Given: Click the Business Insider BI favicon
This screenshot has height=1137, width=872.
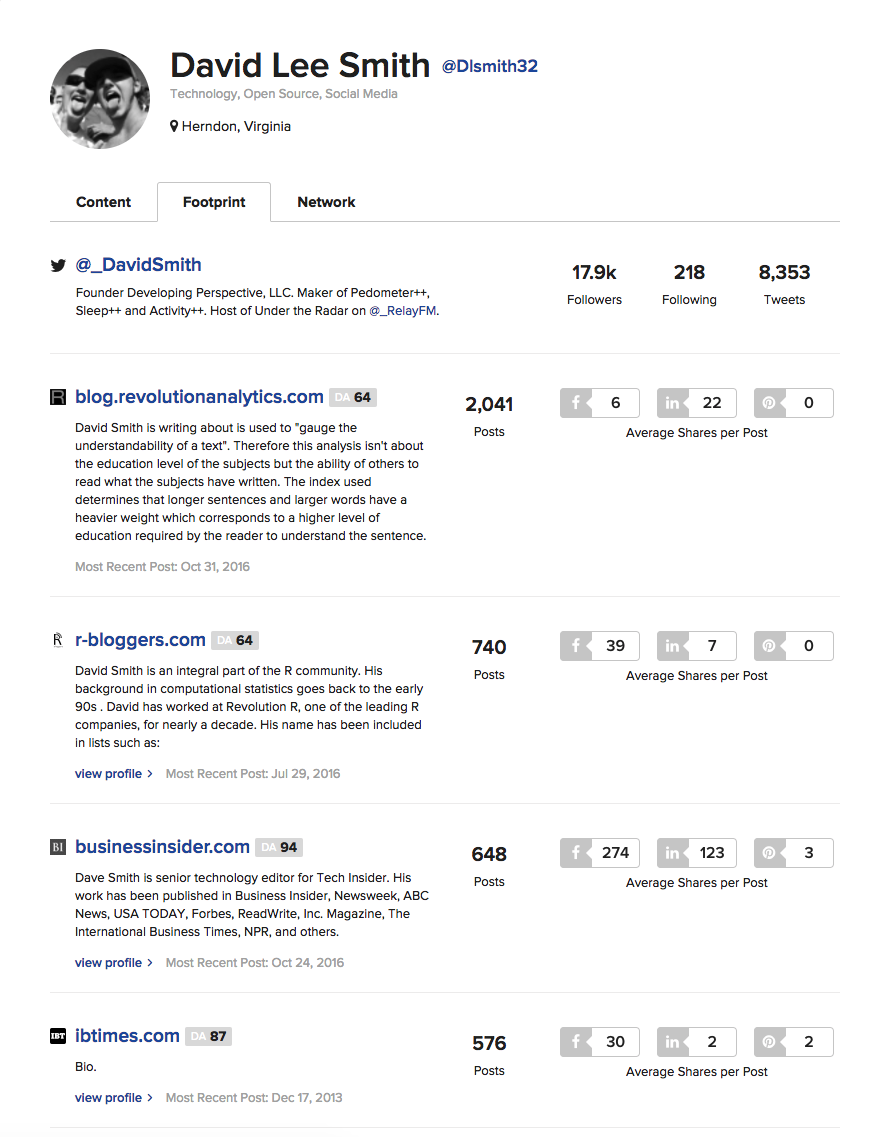Looking at the screenshot, I should [x=58, y=847].
